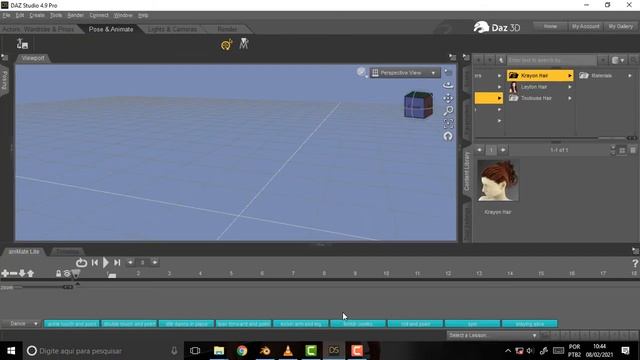640x360 pixels.
Task: Click content library search magnifier icon
Action: point(633,60)
